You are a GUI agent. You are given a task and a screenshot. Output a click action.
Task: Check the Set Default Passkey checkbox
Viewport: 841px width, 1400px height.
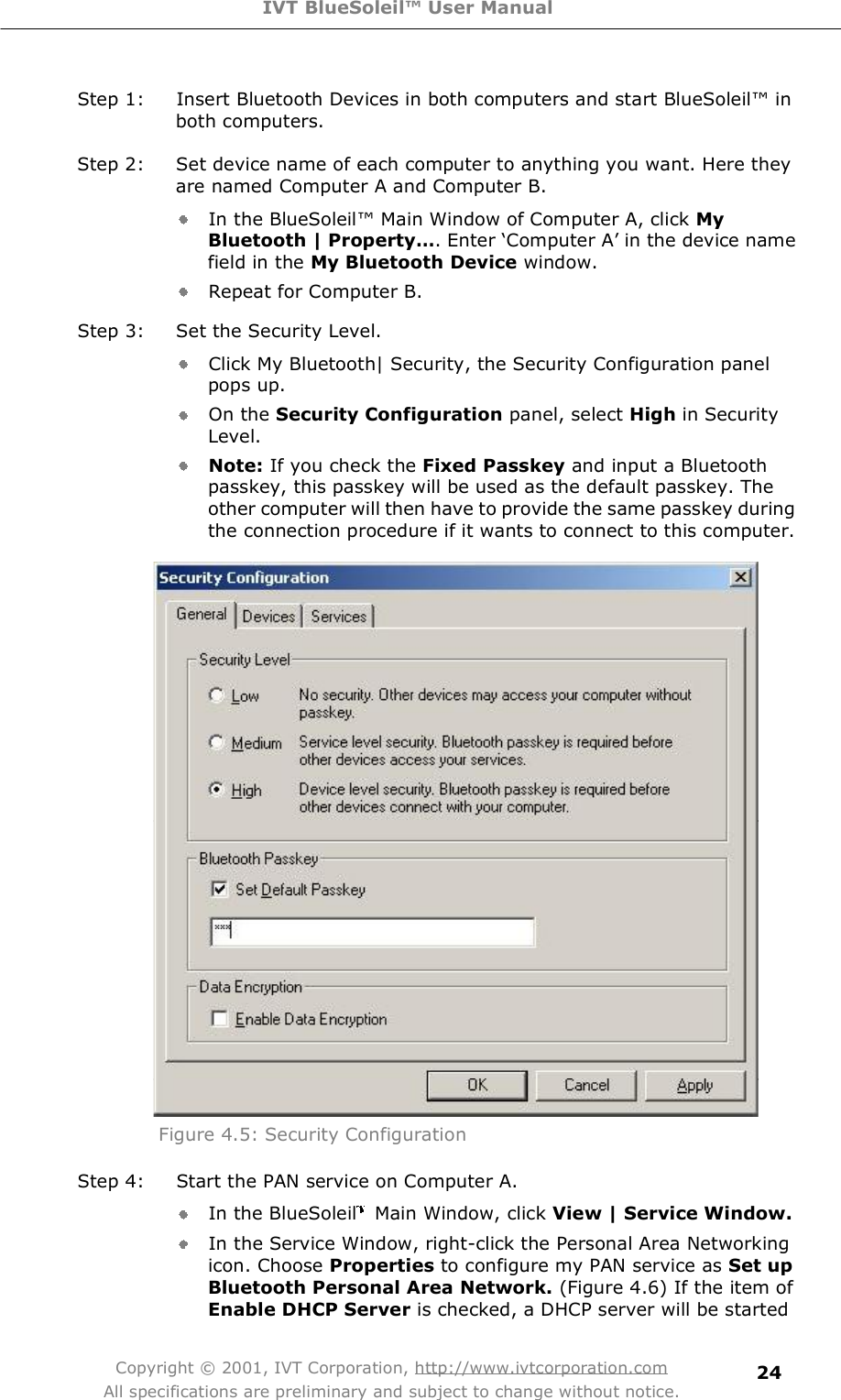(218, 890)
